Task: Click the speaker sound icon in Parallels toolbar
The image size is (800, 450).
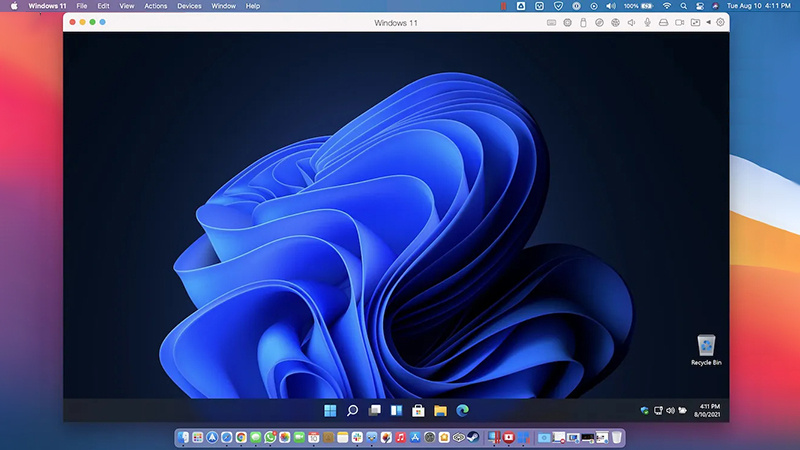Action: (631, 22)
